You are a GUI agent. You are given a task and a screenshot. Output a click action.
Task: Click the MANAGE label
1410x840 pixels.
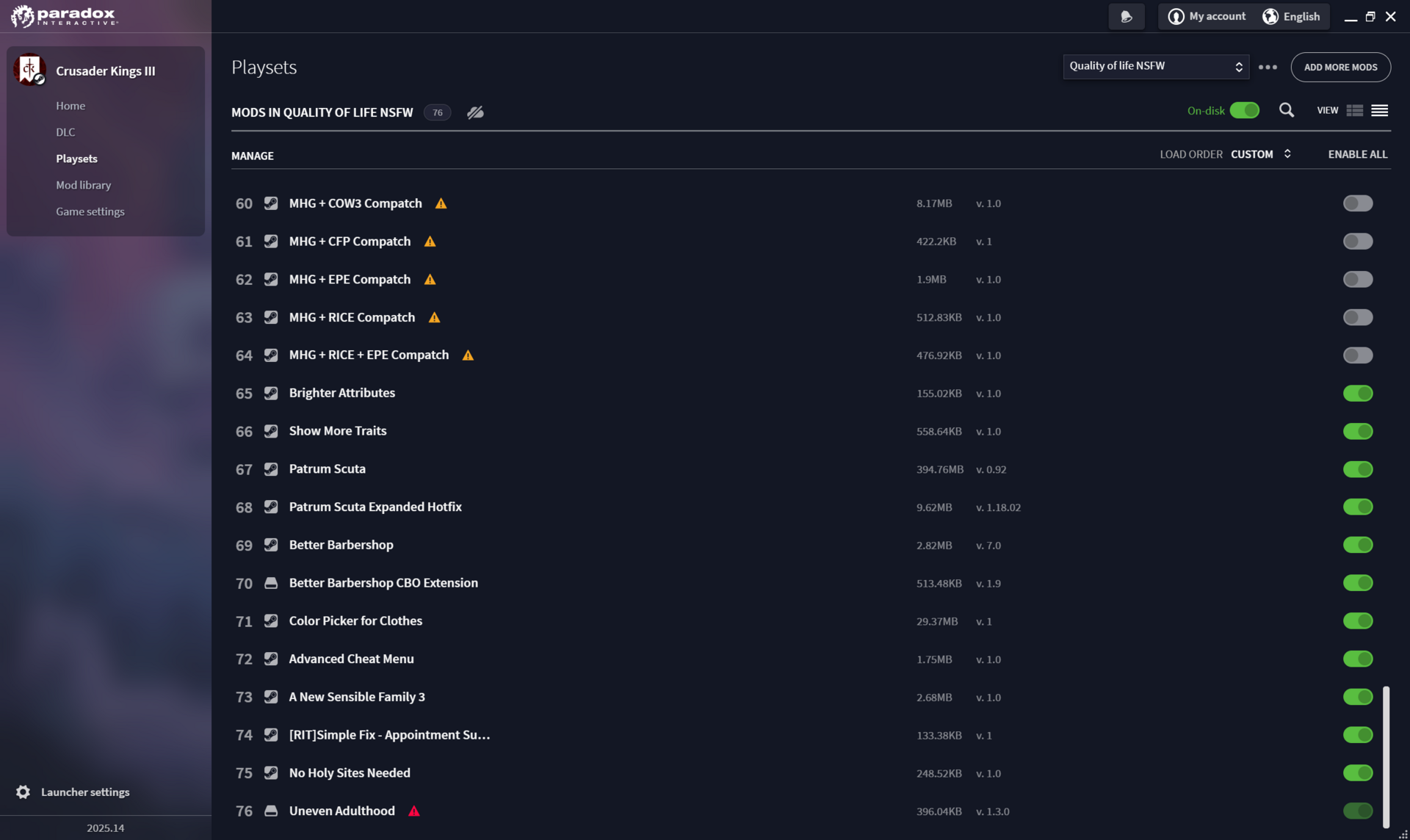(x=253, y=156)
